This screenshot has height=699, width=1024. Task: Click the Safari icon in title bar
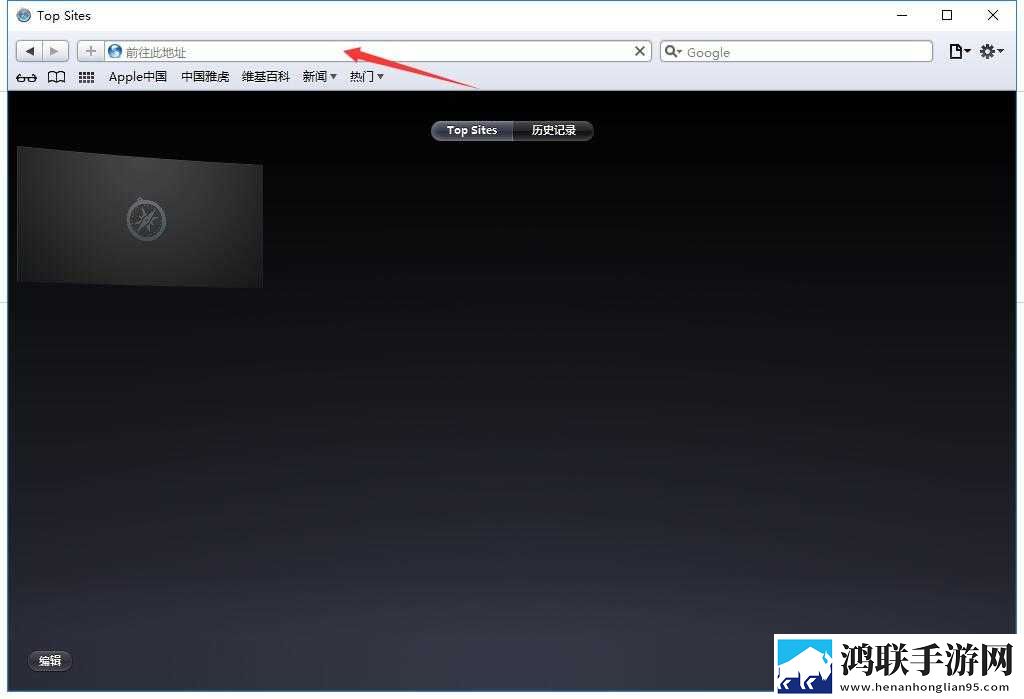(24, 15)
